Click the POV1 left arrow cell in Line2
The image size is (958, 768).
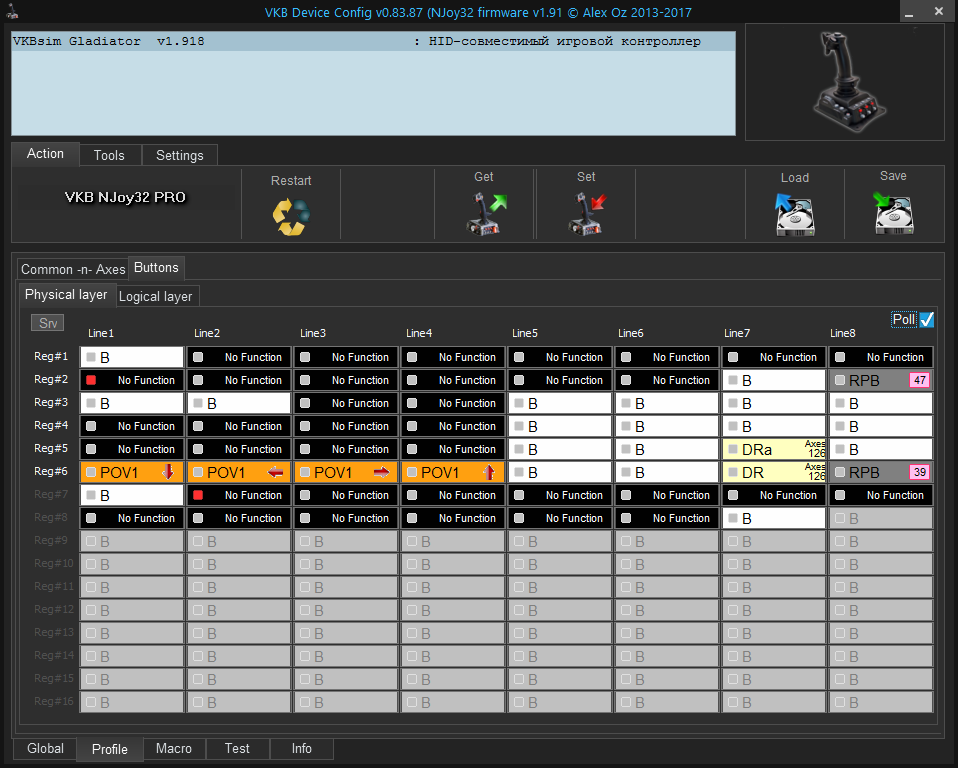[239, 472]
